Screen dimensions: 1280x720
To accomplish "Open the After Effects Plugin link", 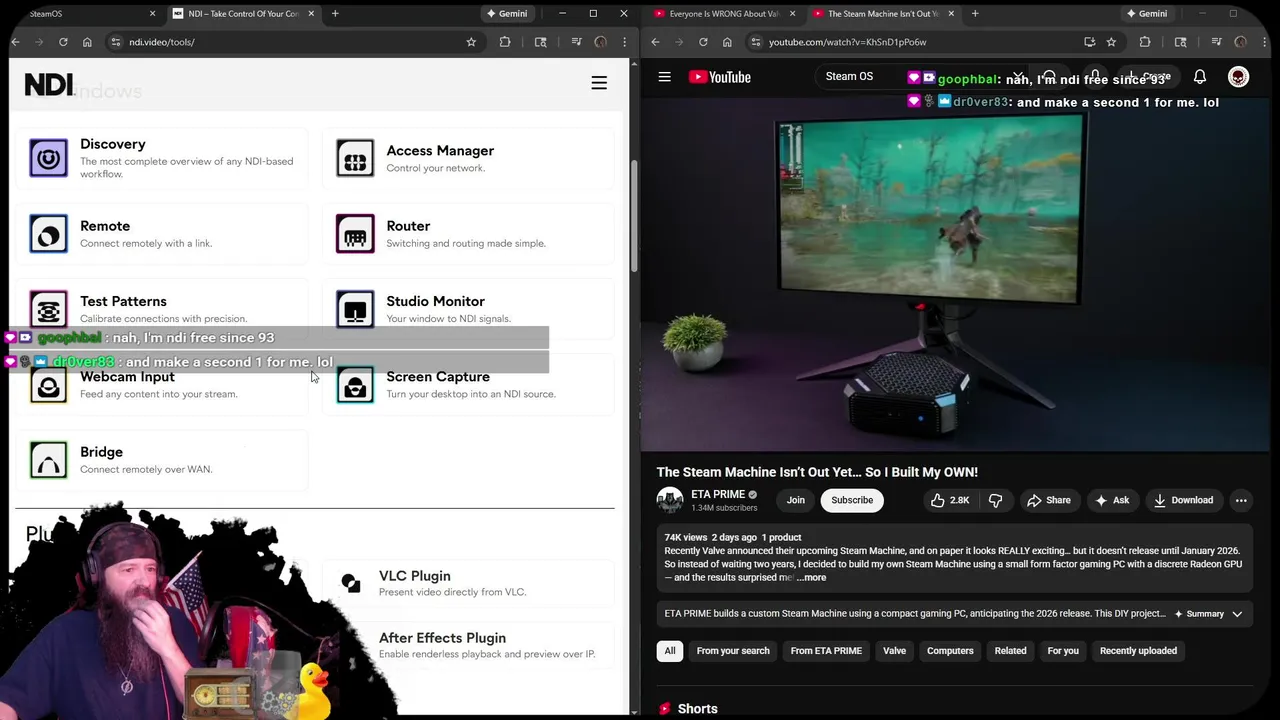I will coord(442,638).
